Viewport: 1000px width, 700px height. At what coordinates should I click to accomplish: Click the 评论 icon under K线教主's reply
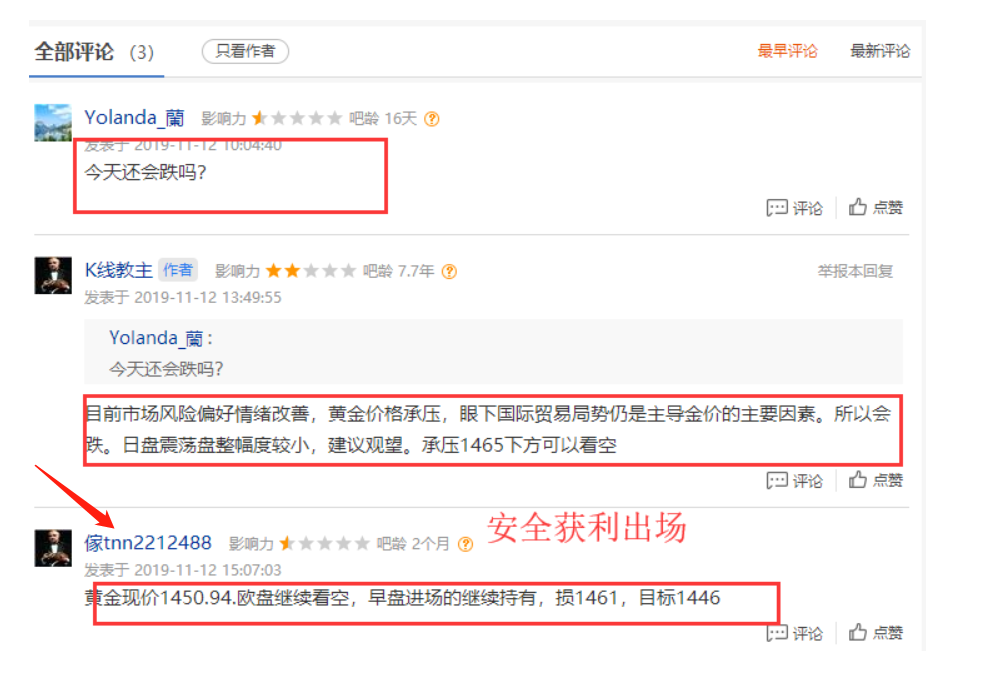click(794, 480)
